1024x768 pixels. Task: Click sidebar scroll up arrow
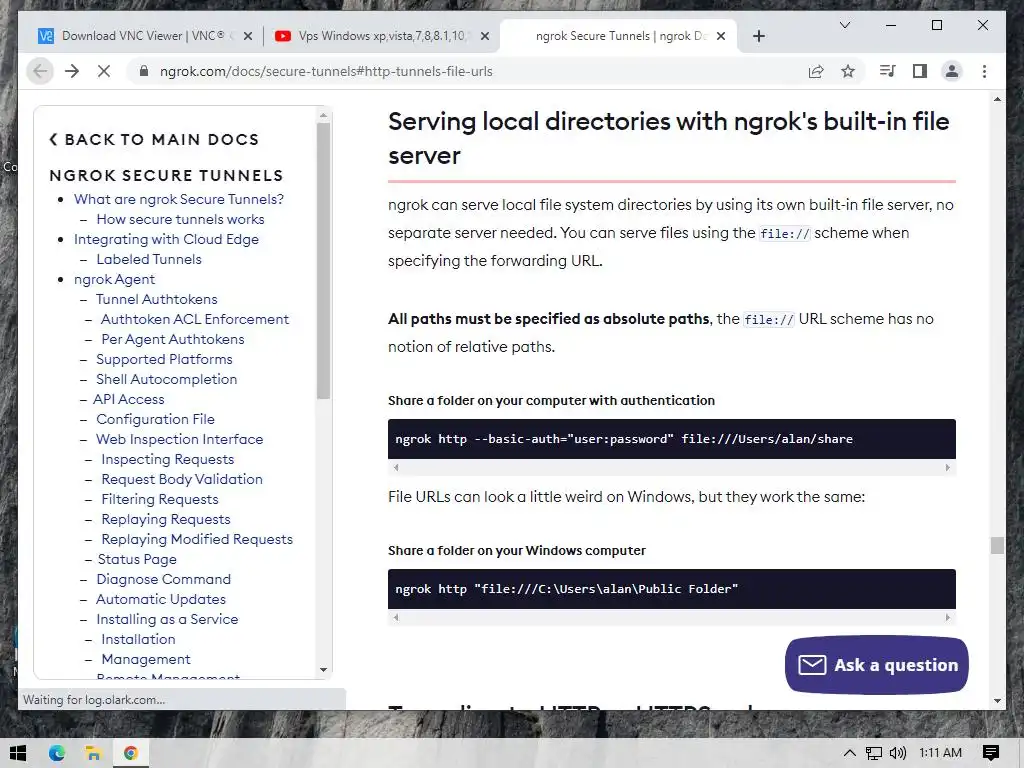[323, 115]
